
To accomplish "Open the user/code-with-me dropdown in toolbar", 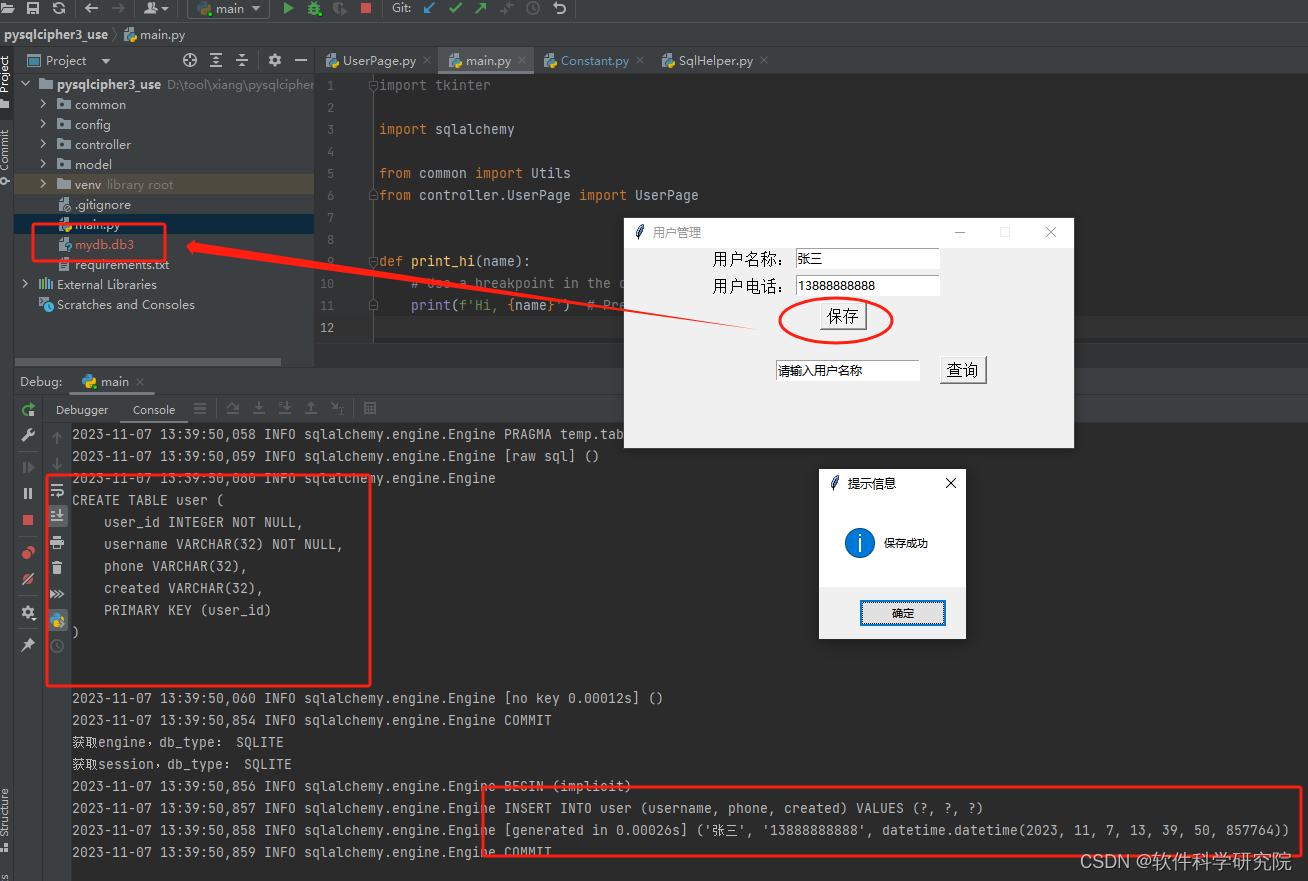I will tap(157, 8).
